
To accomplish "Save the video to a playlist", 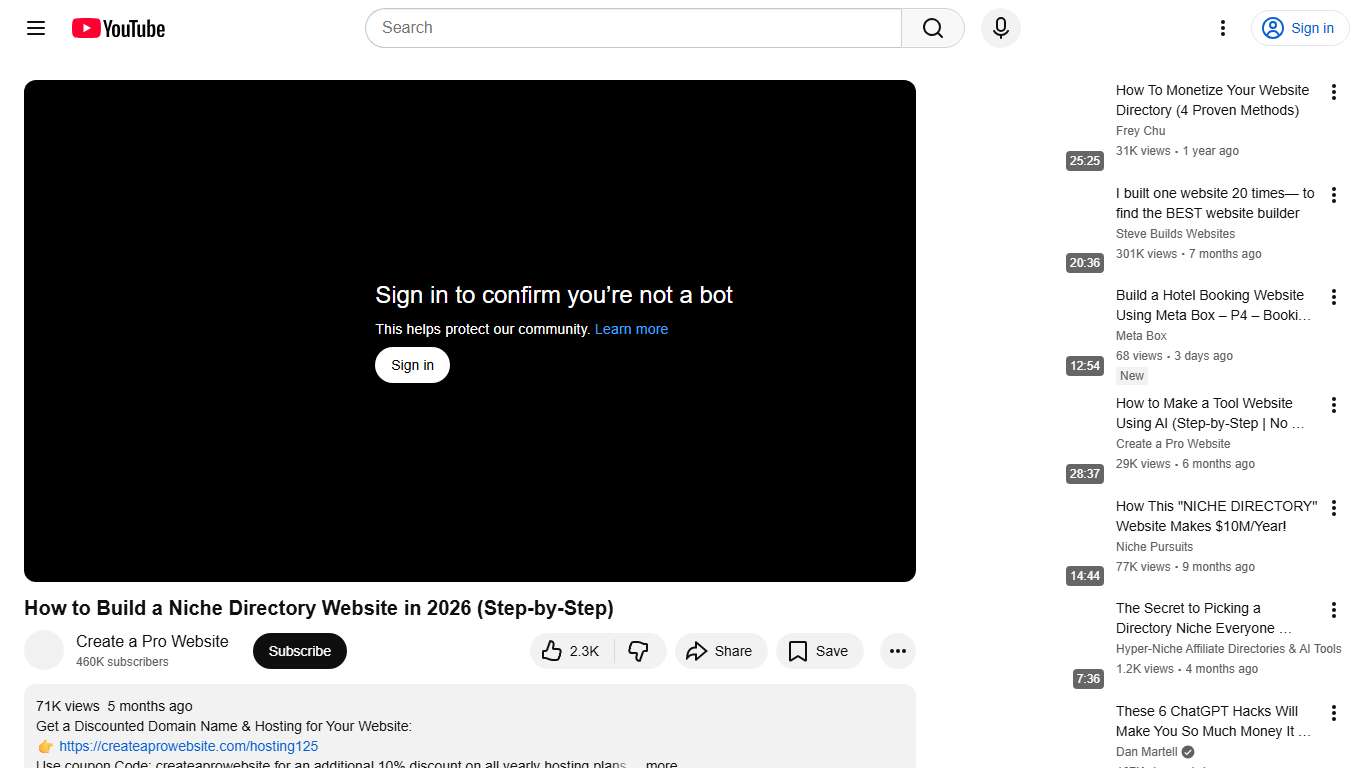I will pyautogui.click(x=819, y=650).
